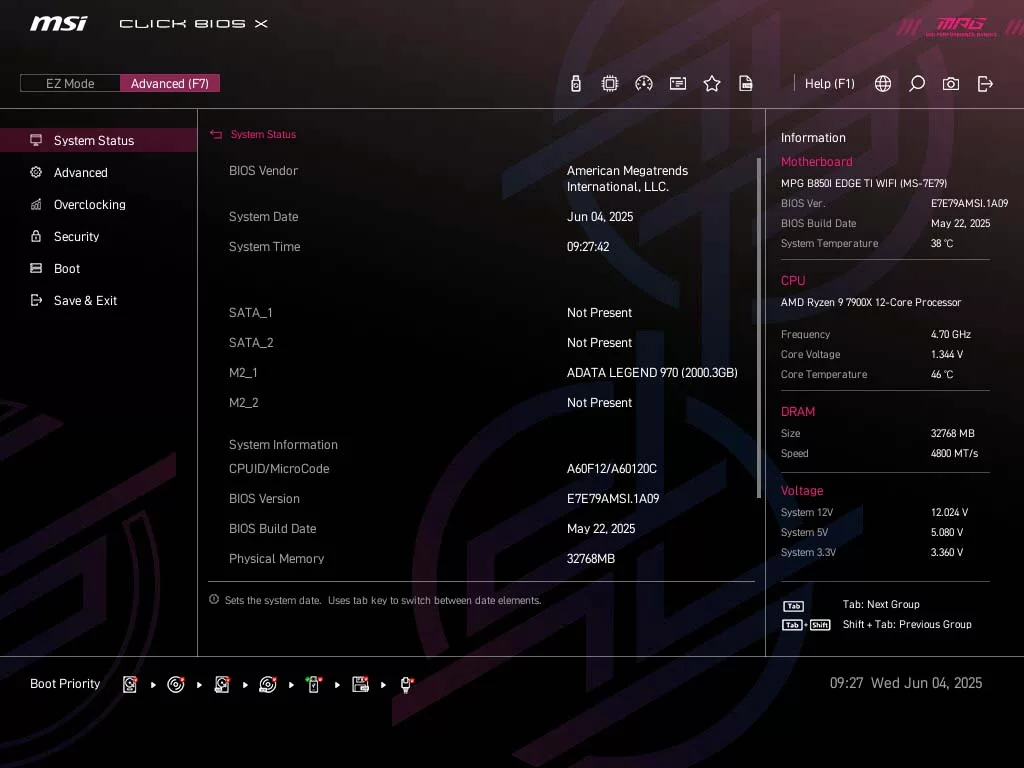Select floppy disk boot priority icon
1024x768 pixels.
point(360,684)
